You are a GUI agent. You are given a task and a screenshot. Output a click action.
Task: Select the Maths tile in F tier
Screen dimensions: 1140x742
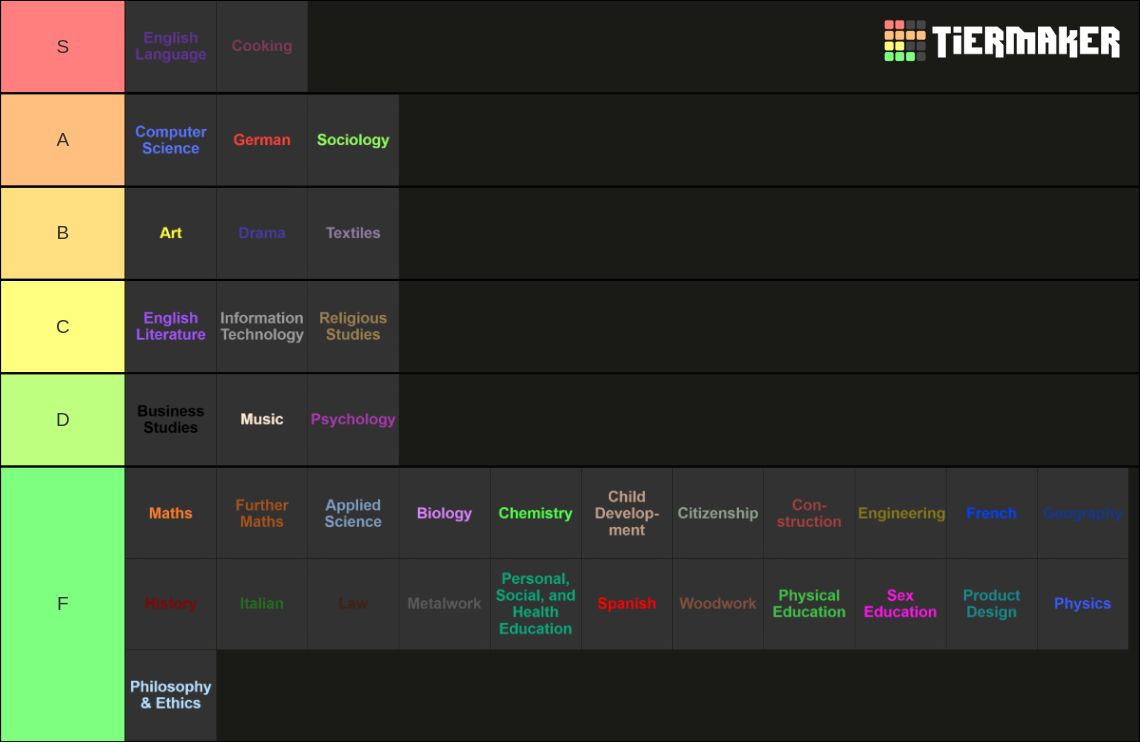(x=170, y=513)
